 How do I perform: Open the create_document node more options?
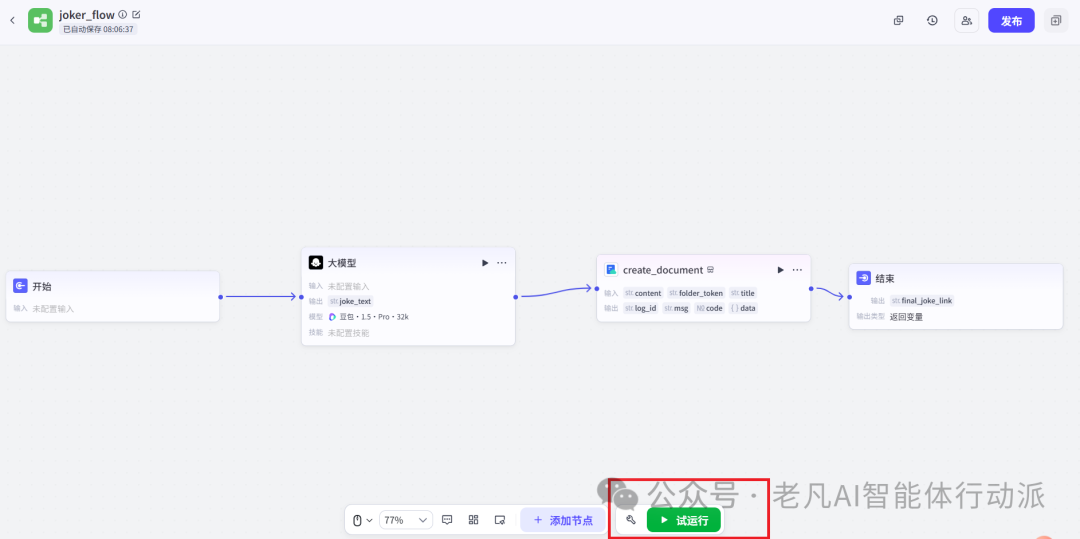(797, 270)
